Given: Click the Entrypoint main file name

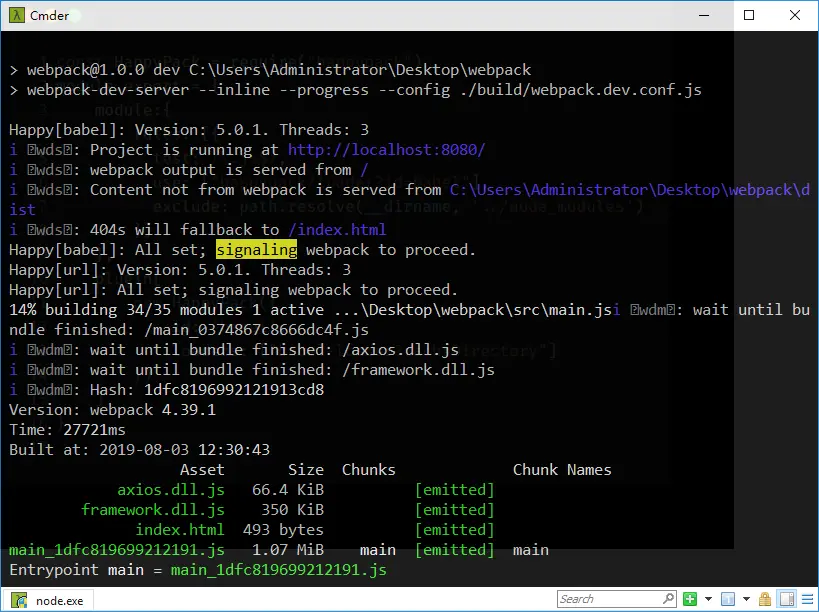Looking at the screenshot, I should (x=279, y=570).
